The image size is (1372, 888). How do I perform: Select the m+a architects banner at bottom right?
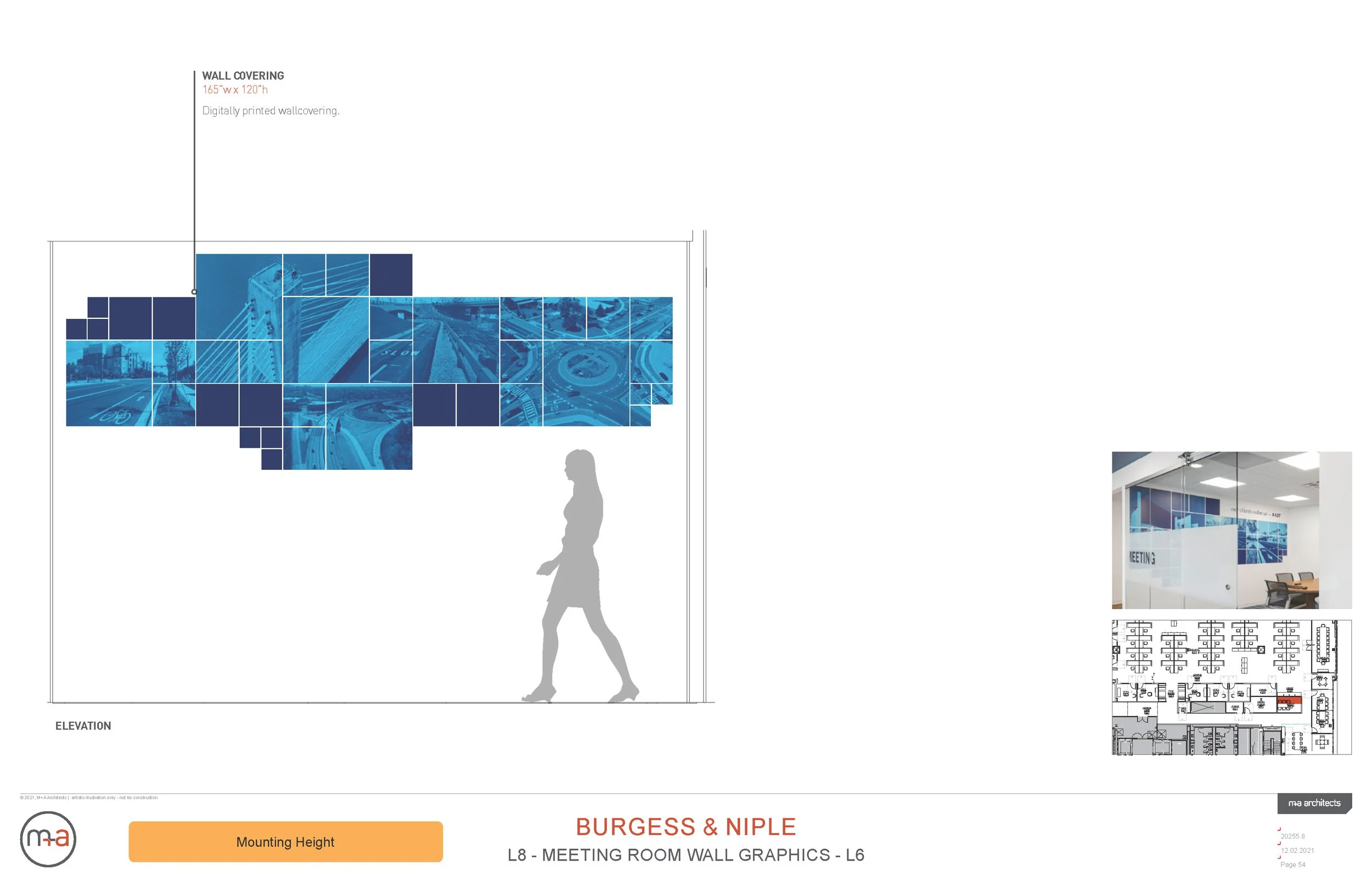tap(1316, 803)
